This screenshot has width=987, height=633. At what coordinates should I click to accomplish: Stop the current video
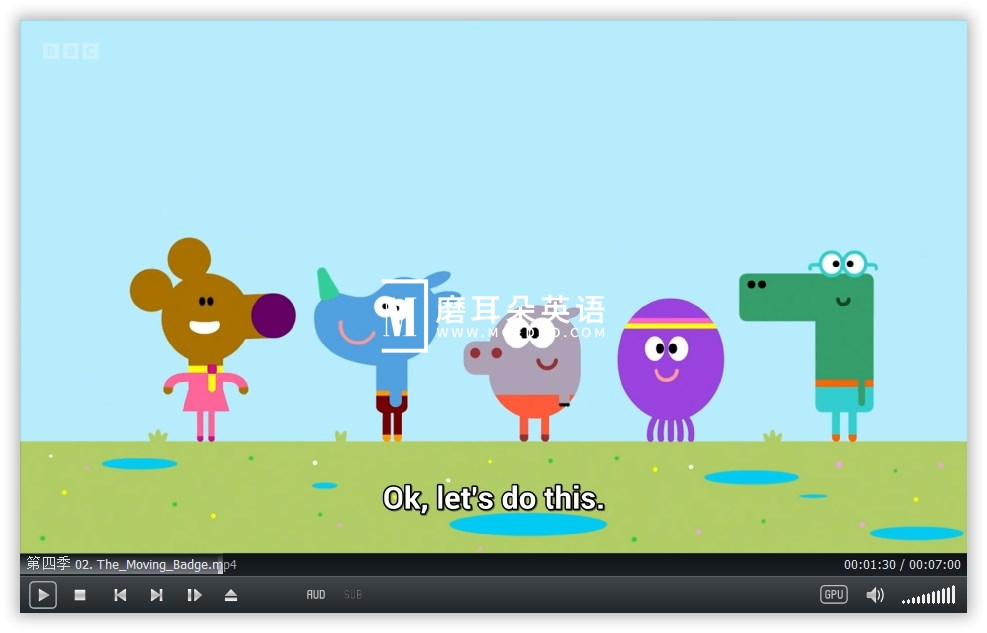coord(80,595)
